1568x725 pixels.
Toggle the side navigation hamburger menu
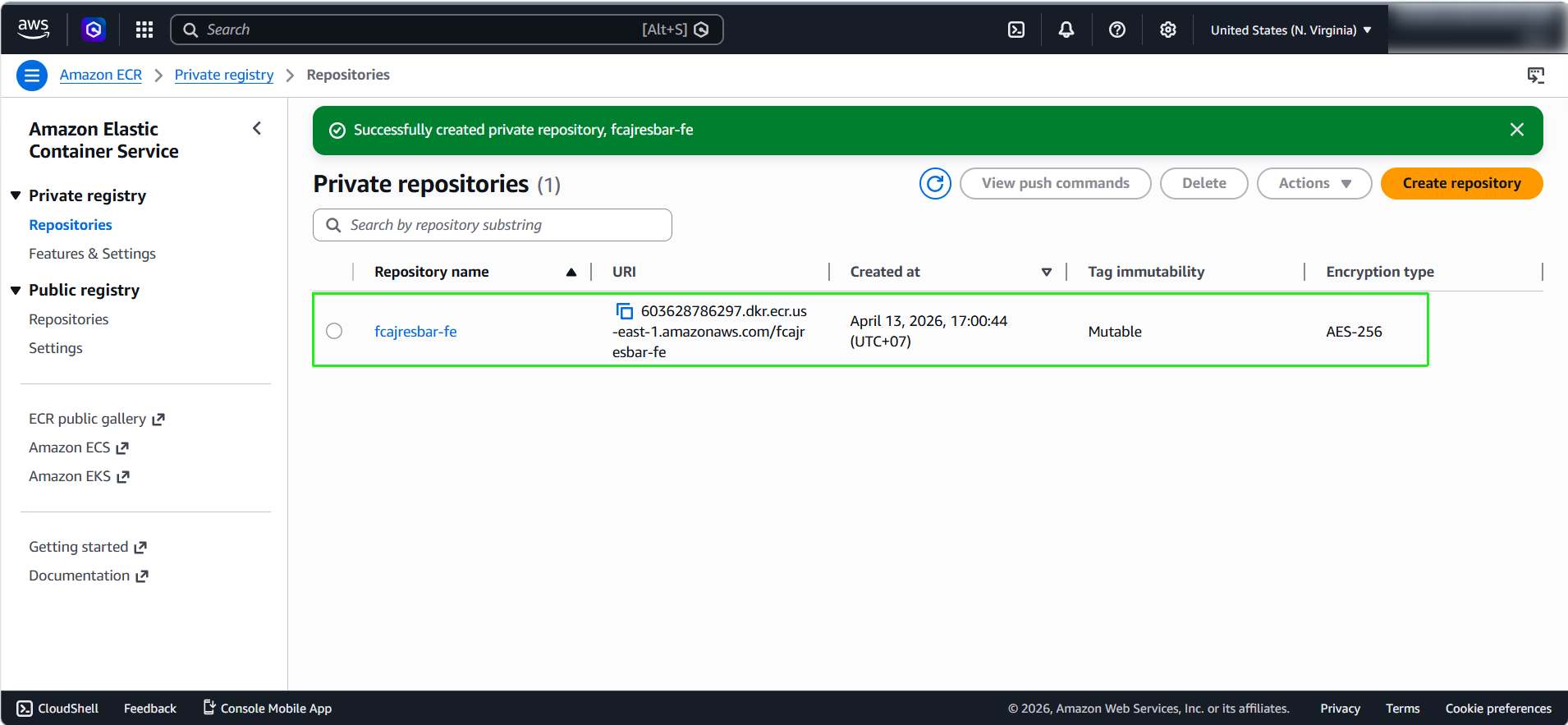pos(32,76)
